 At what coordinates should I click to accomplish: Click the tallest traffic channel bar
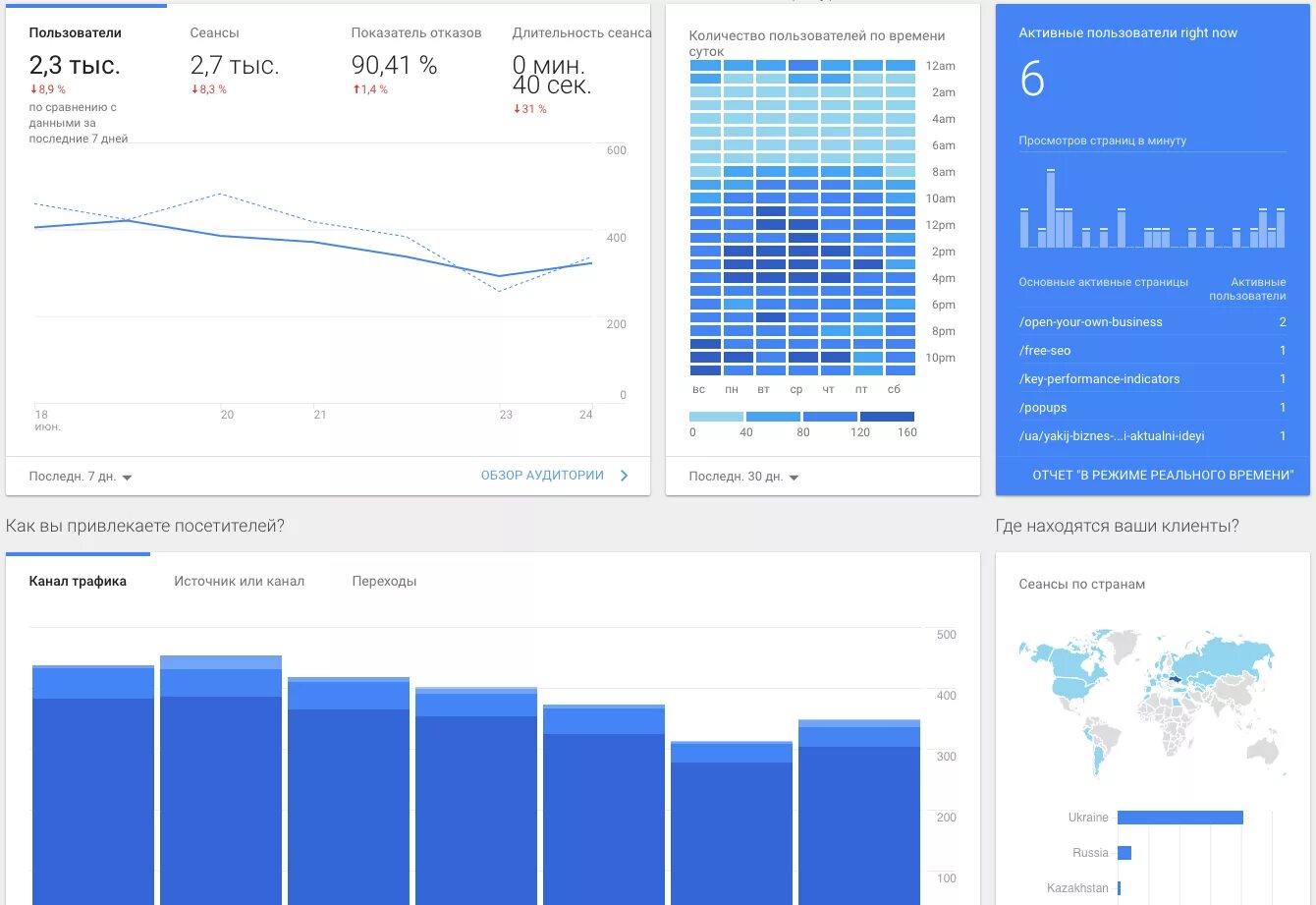click(x=221, y=779)
